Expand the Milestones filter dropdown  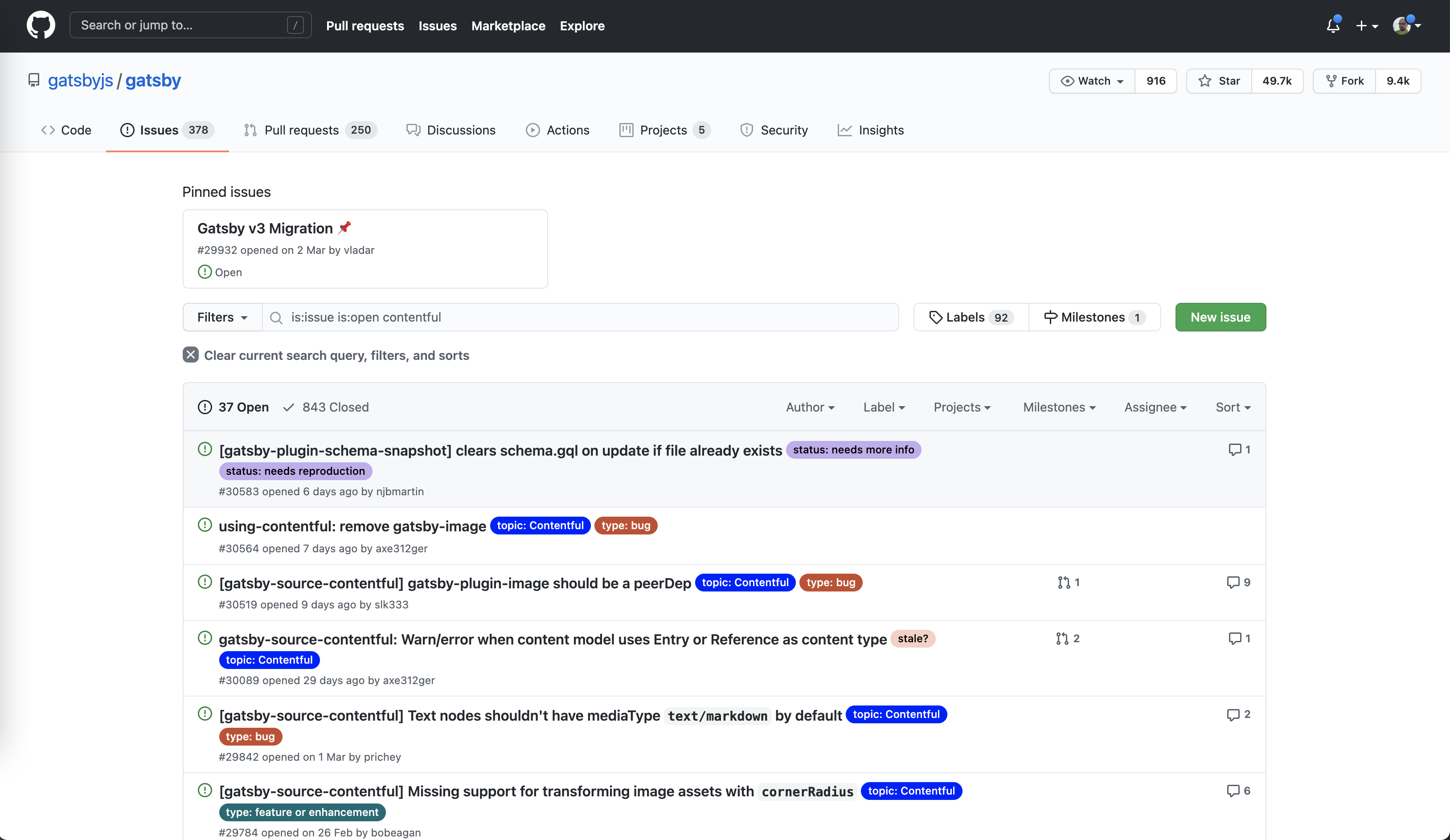click(1059, 407)
